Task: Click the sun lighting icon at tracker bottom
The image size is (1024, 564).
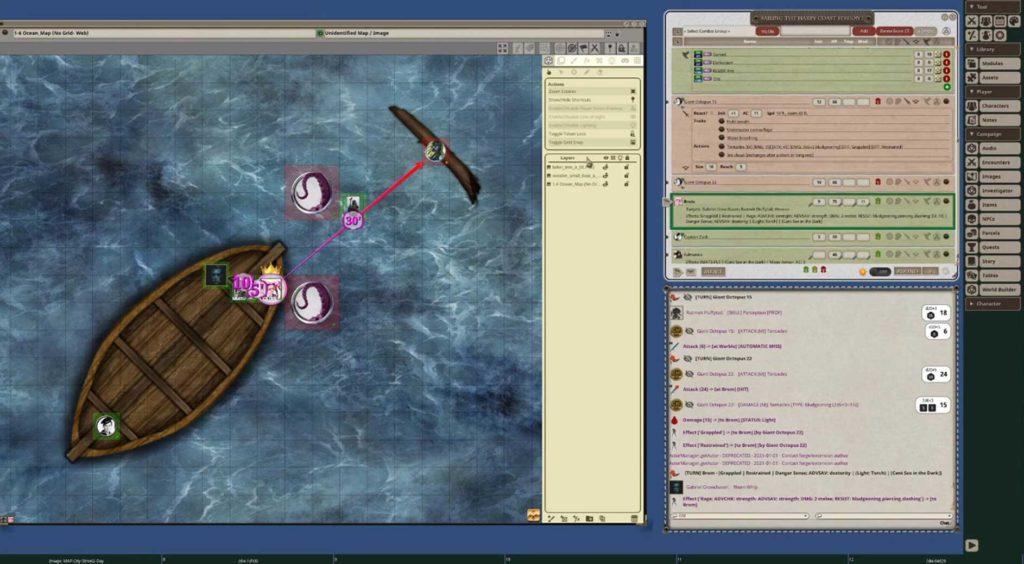Action: click(x=863, y=271)
